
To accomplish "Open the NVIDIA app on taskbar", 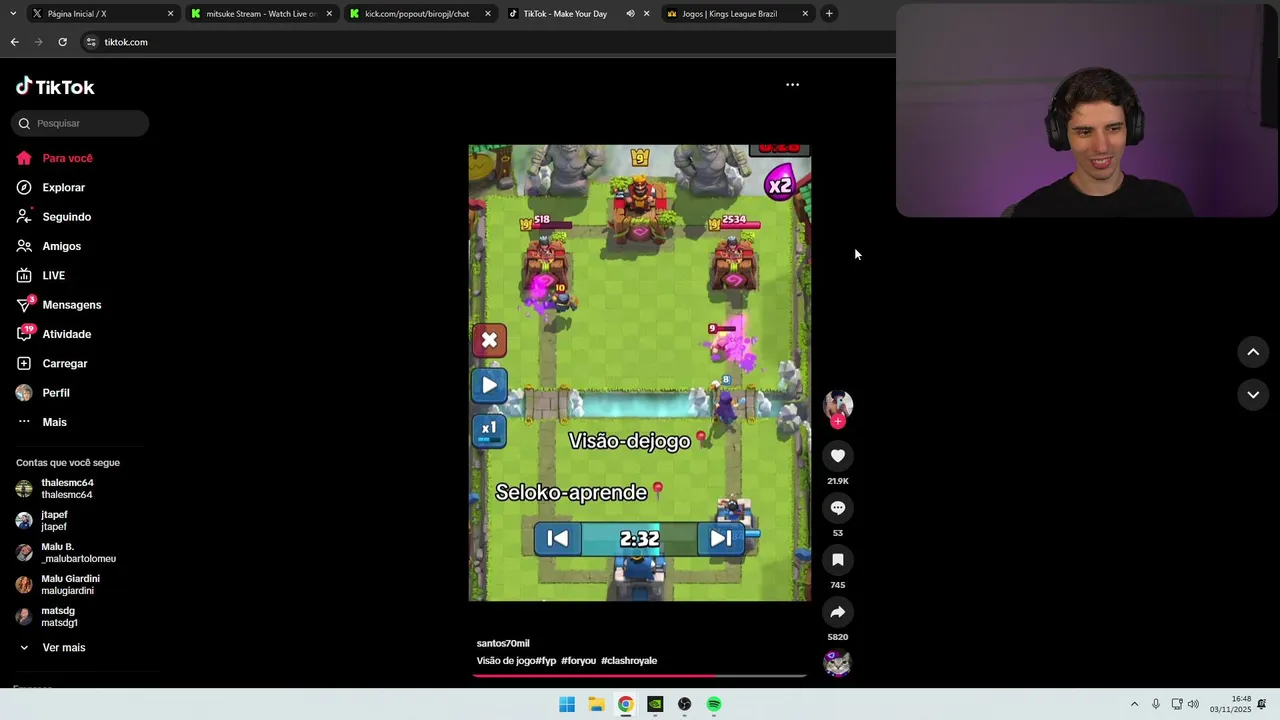I will pyautogui.click(x=655, y=705).
